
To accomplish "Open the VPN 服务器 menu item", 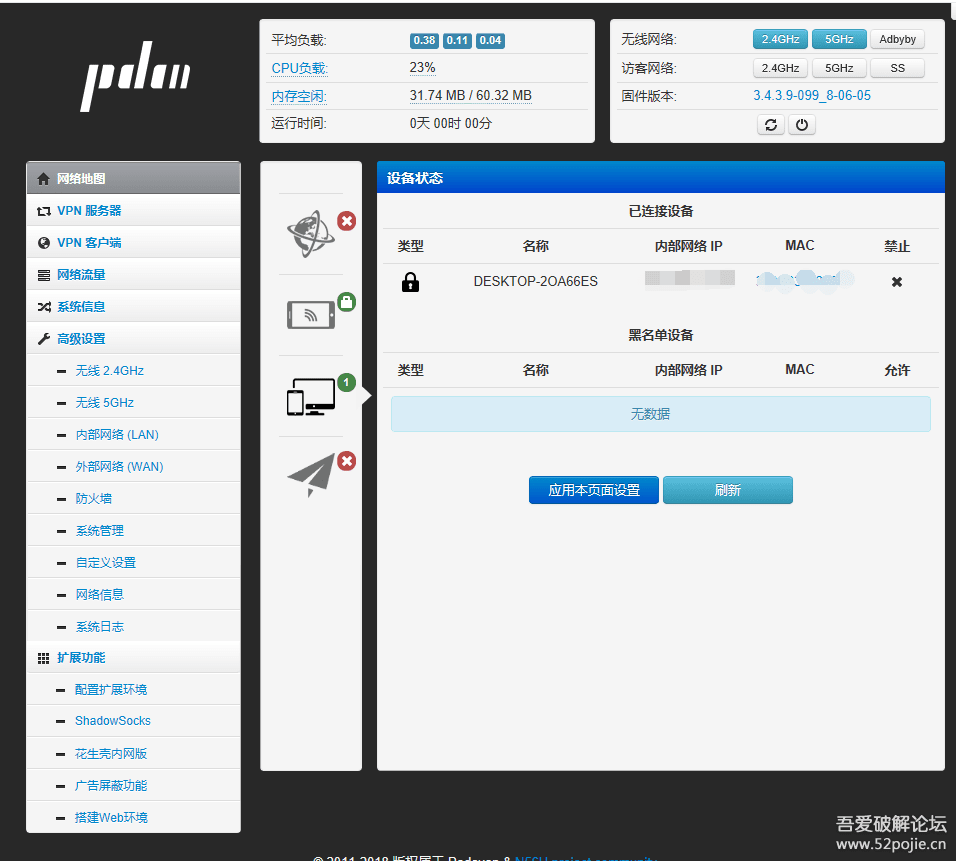I will (x=89, y=211).
